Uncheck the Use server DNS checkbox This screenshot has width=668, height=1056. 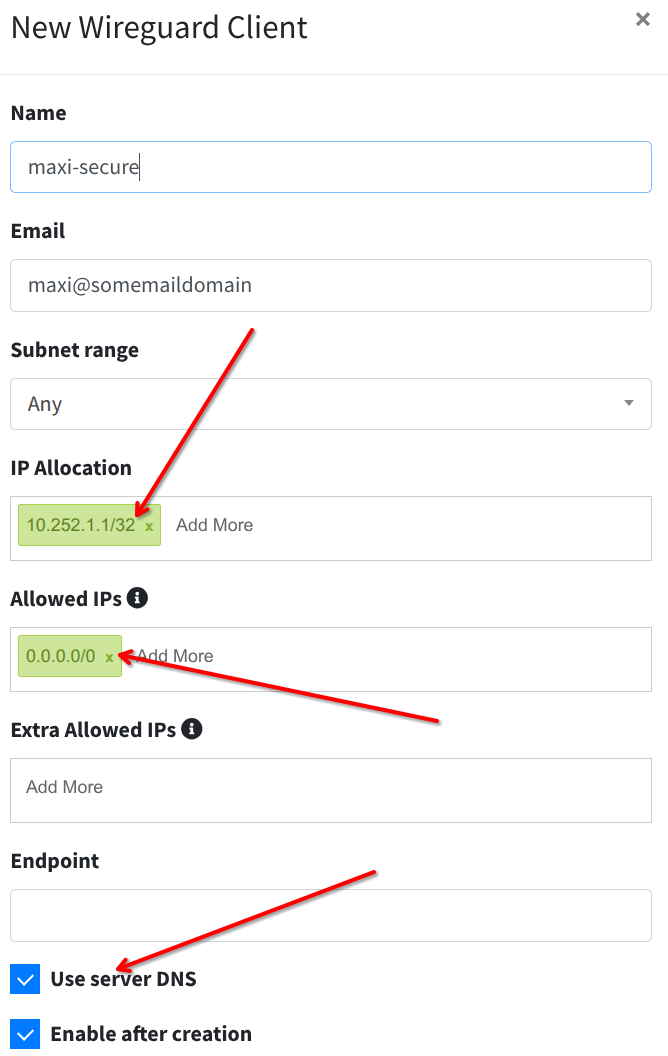(x=25, y=979)
